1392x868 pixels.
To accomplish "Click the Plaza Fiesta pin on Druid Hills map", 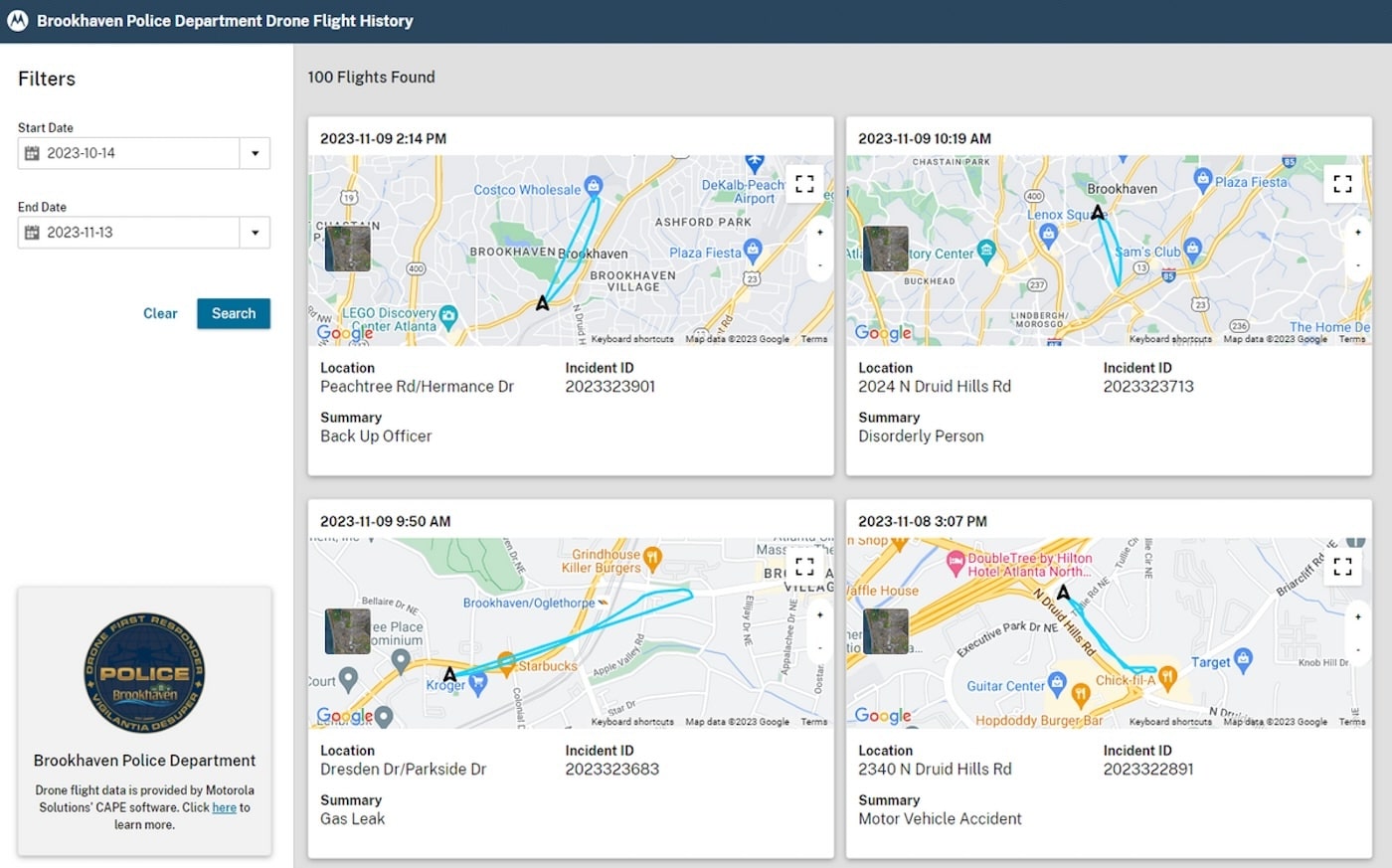I will 1202,180.
